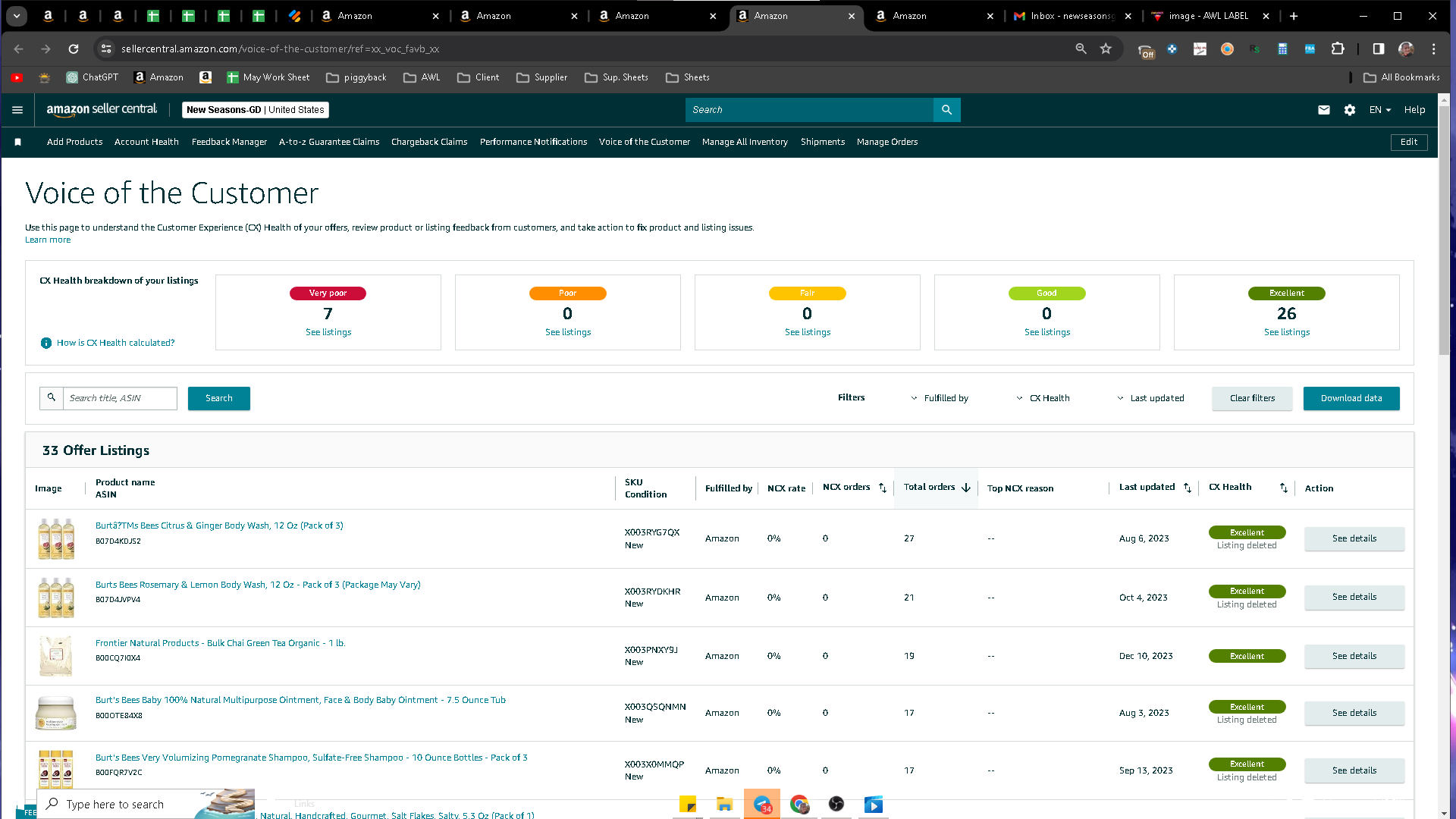The image size is (1456, 819).
Task: See listings under Very poor
Action: [x=328, y=332]
